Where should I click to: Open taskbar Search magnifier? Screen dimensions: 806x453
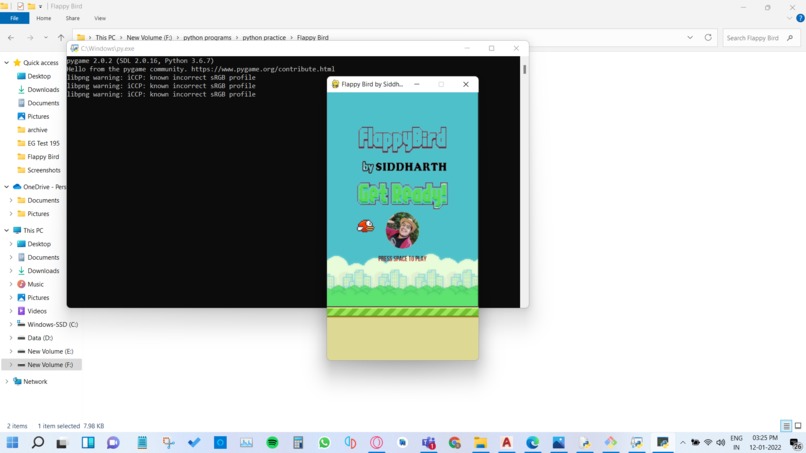(x=38, y=442)
